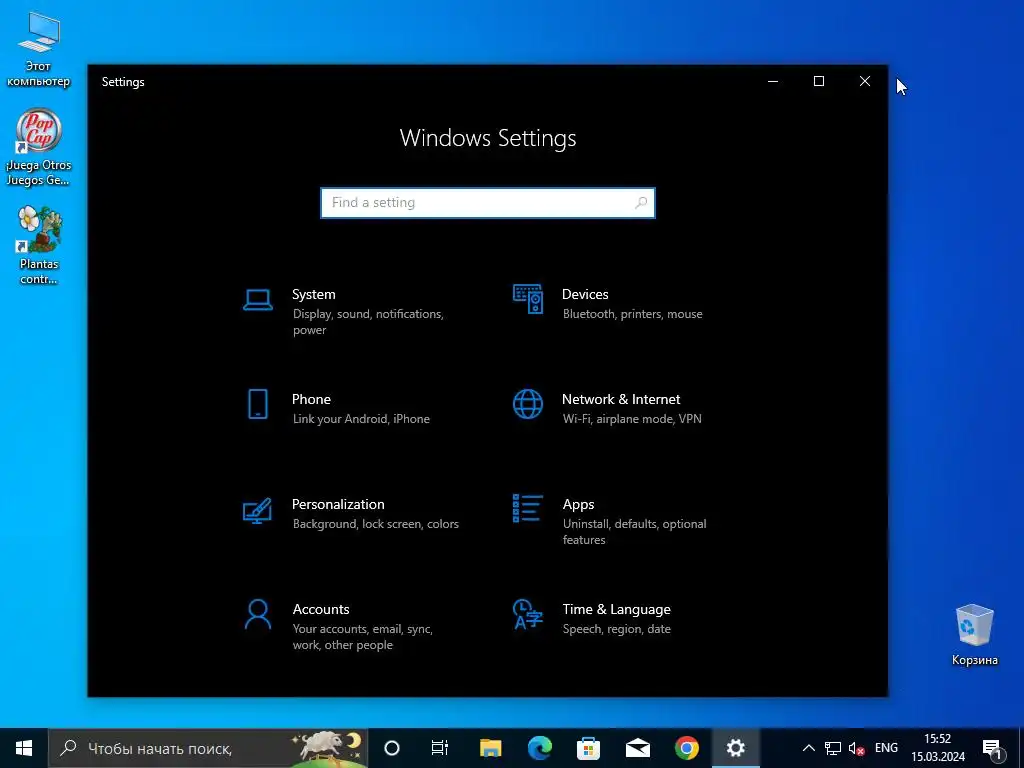Click 'Speech, region, date' description
This screenshot has width=1024, height=768.
pos(616,630)
